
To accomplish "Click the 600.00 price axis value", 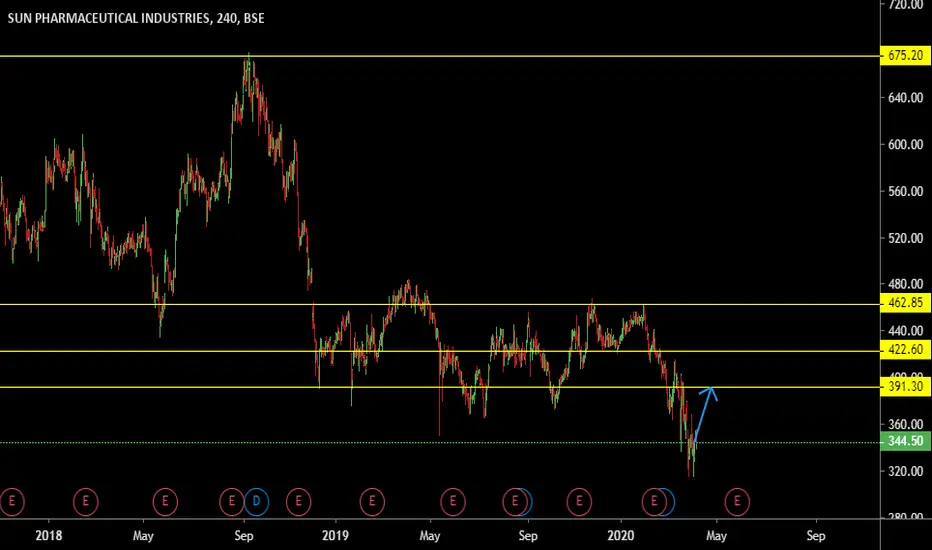I will coord(905,144).
